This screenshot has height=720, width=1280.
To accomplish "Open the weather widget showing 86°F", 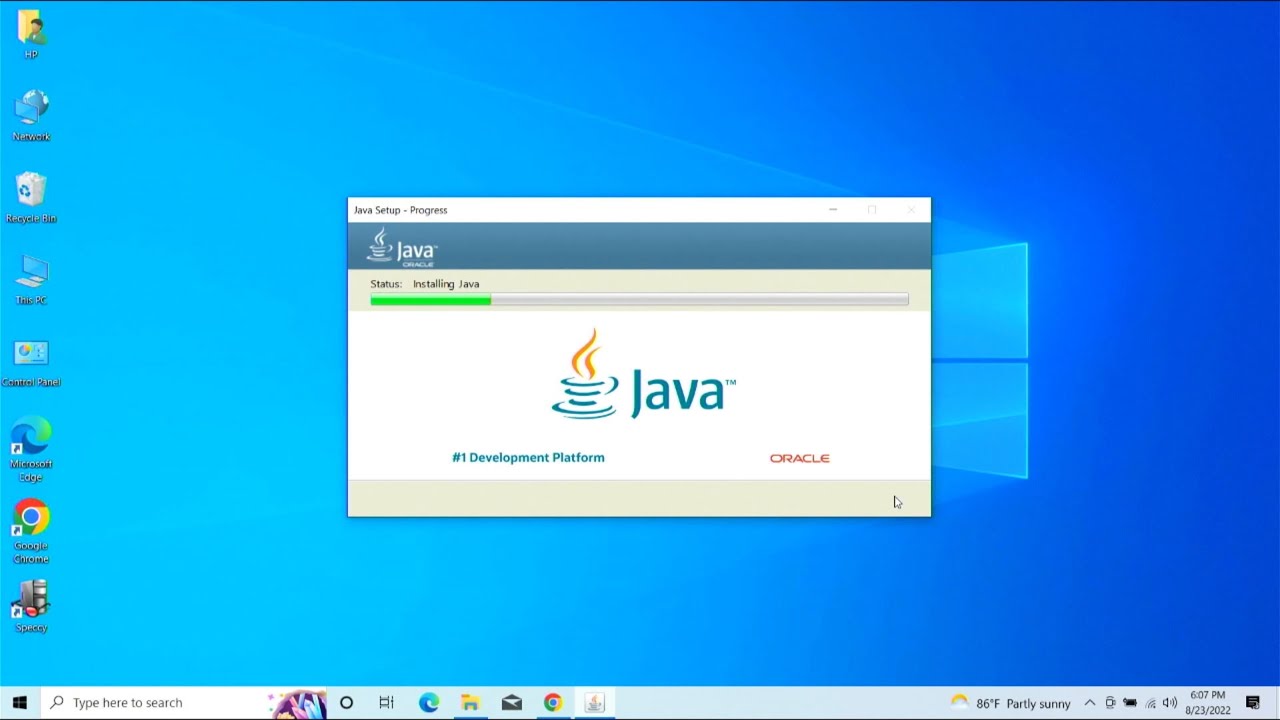I will click(1010, 703).
